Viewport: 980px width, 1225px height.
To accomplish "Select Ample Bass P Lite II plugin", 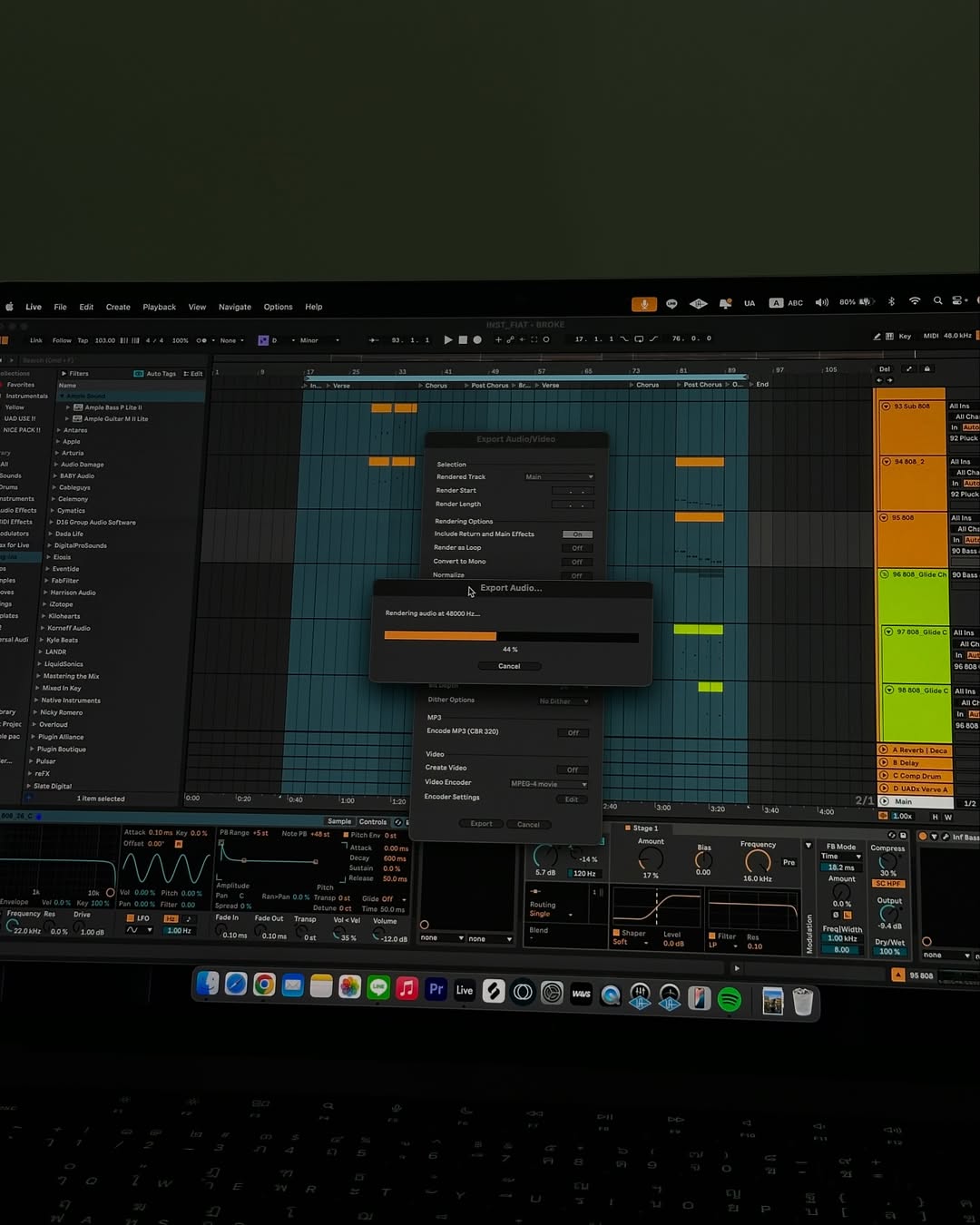I will (x=113, y=407).
